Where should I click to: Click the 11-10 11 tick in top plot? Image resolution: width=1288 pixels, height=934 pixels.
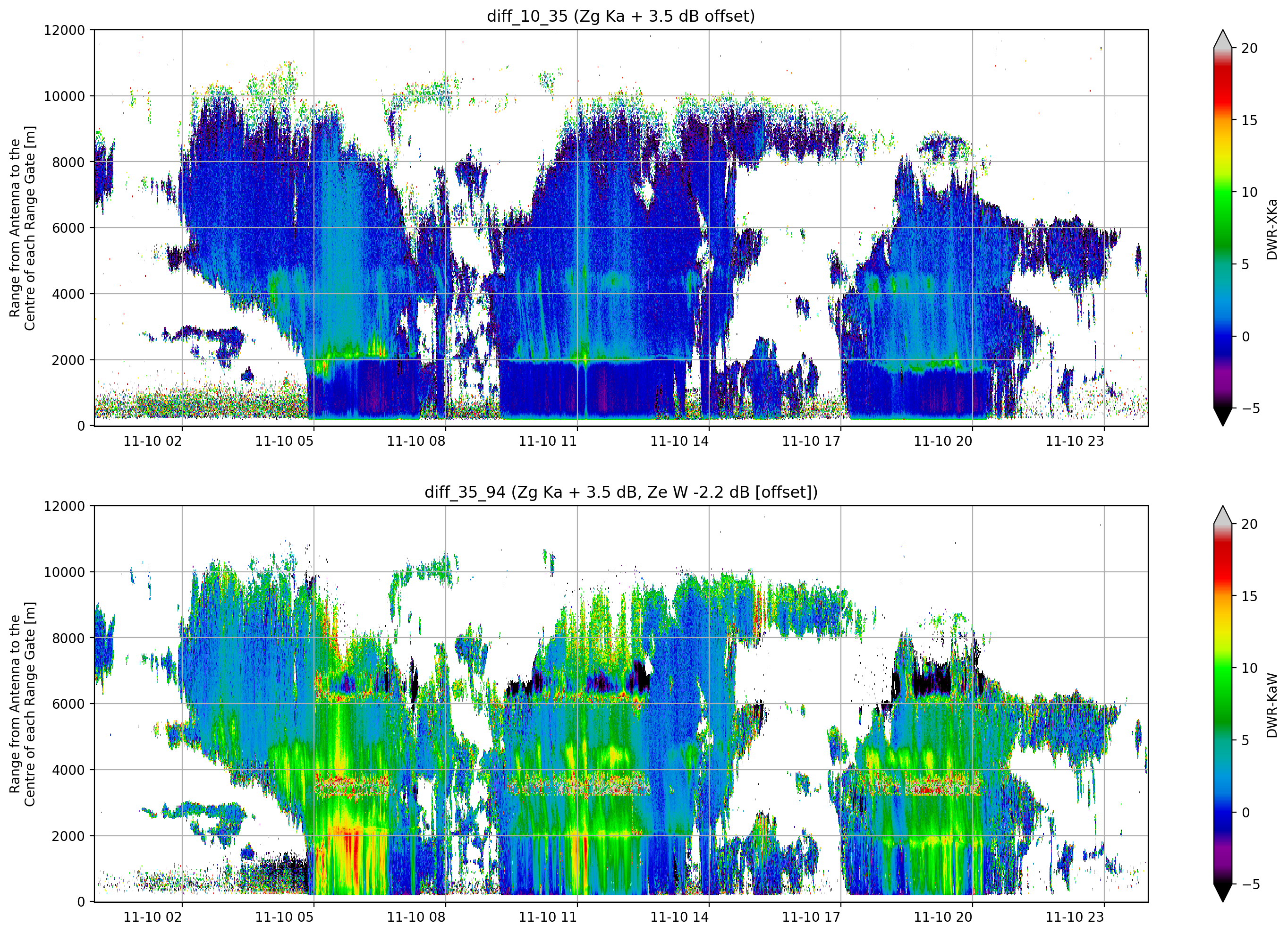tap(548, 441)
